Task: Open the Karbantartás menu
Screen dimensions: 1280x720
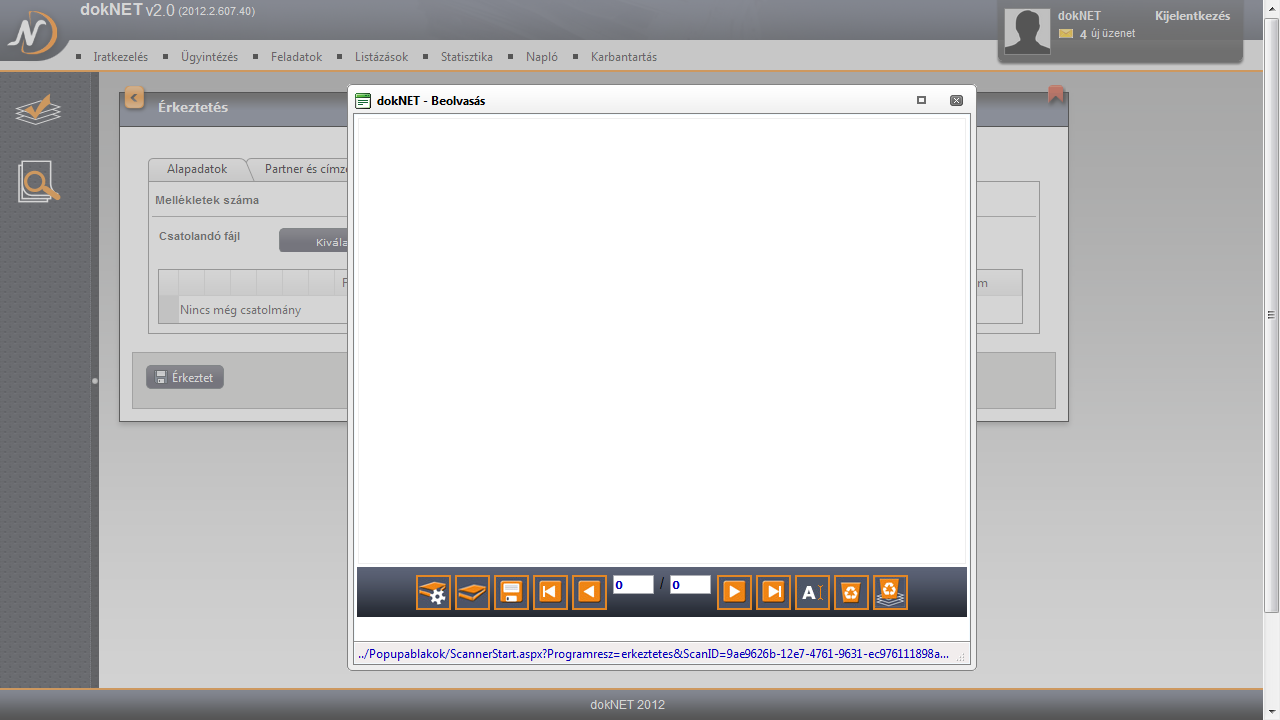Action: pyautogui.click(x=624, y=57)
